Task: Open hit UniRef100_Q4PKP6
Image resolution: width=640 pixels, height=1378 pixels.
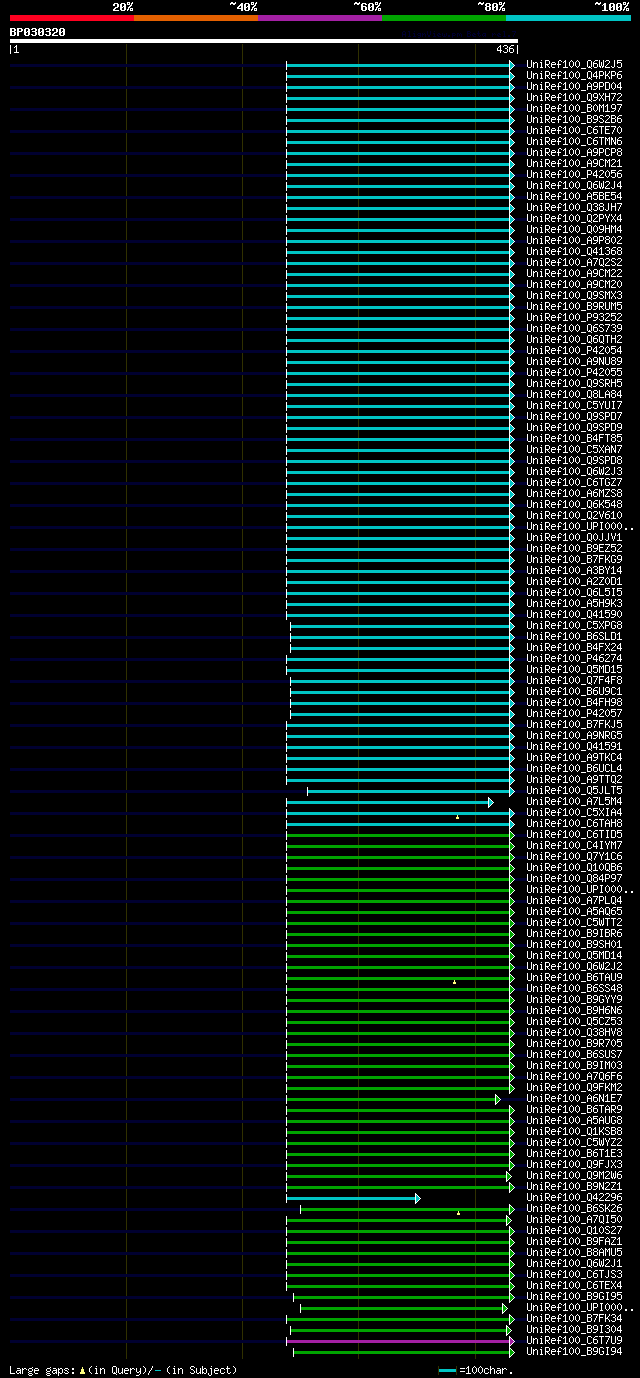Action: 574,75
